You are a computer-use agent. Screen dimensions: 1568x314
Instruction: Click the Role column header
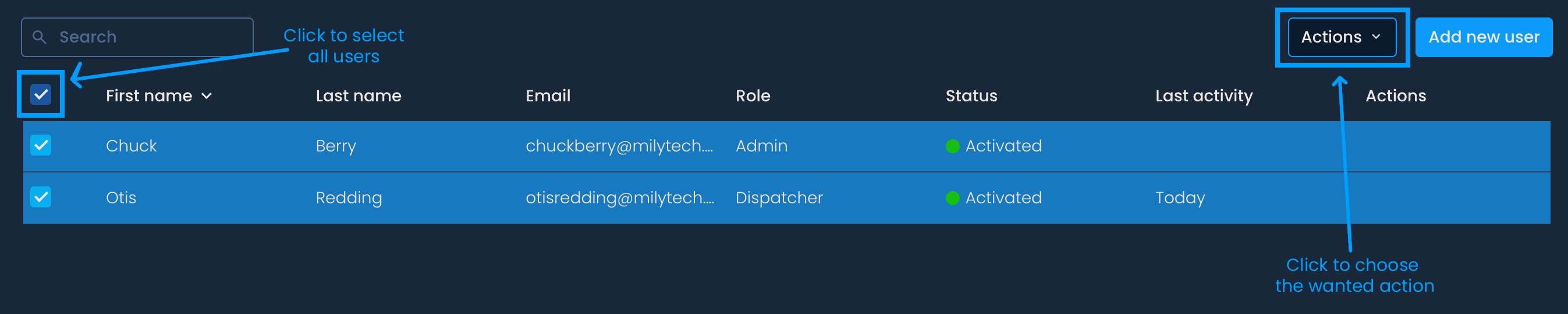(x=753, y=96)
